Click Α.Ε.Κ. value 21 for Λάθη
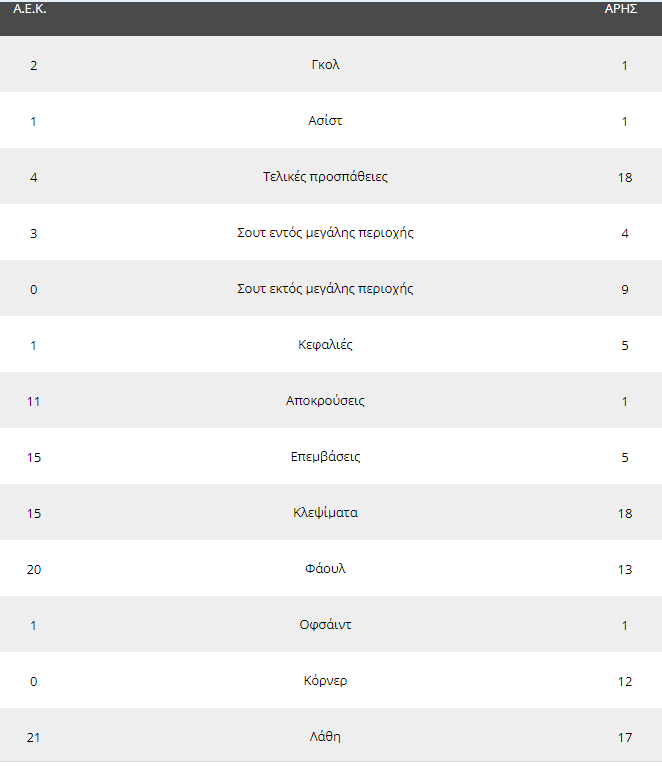Image resolution: width=662 pixels, height=766 pixels. pos(34,738)
